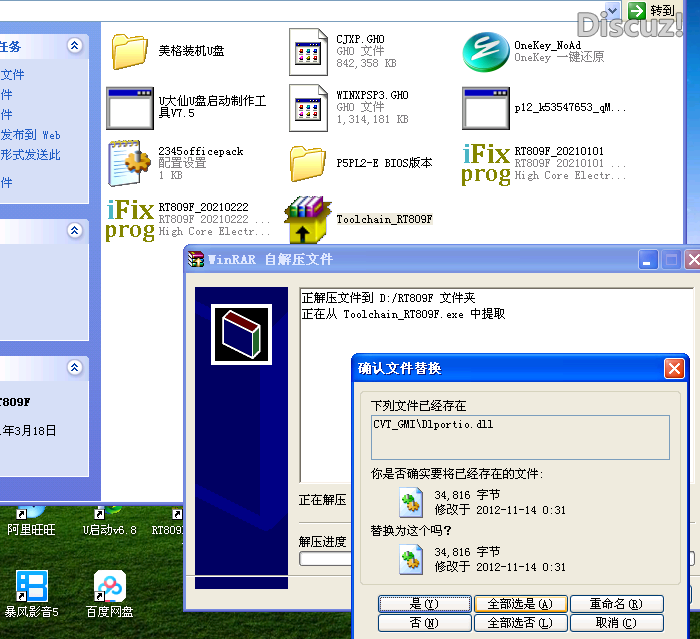
Task: Open the 暴风影音5 desktop shortcut
Action: 31,593
